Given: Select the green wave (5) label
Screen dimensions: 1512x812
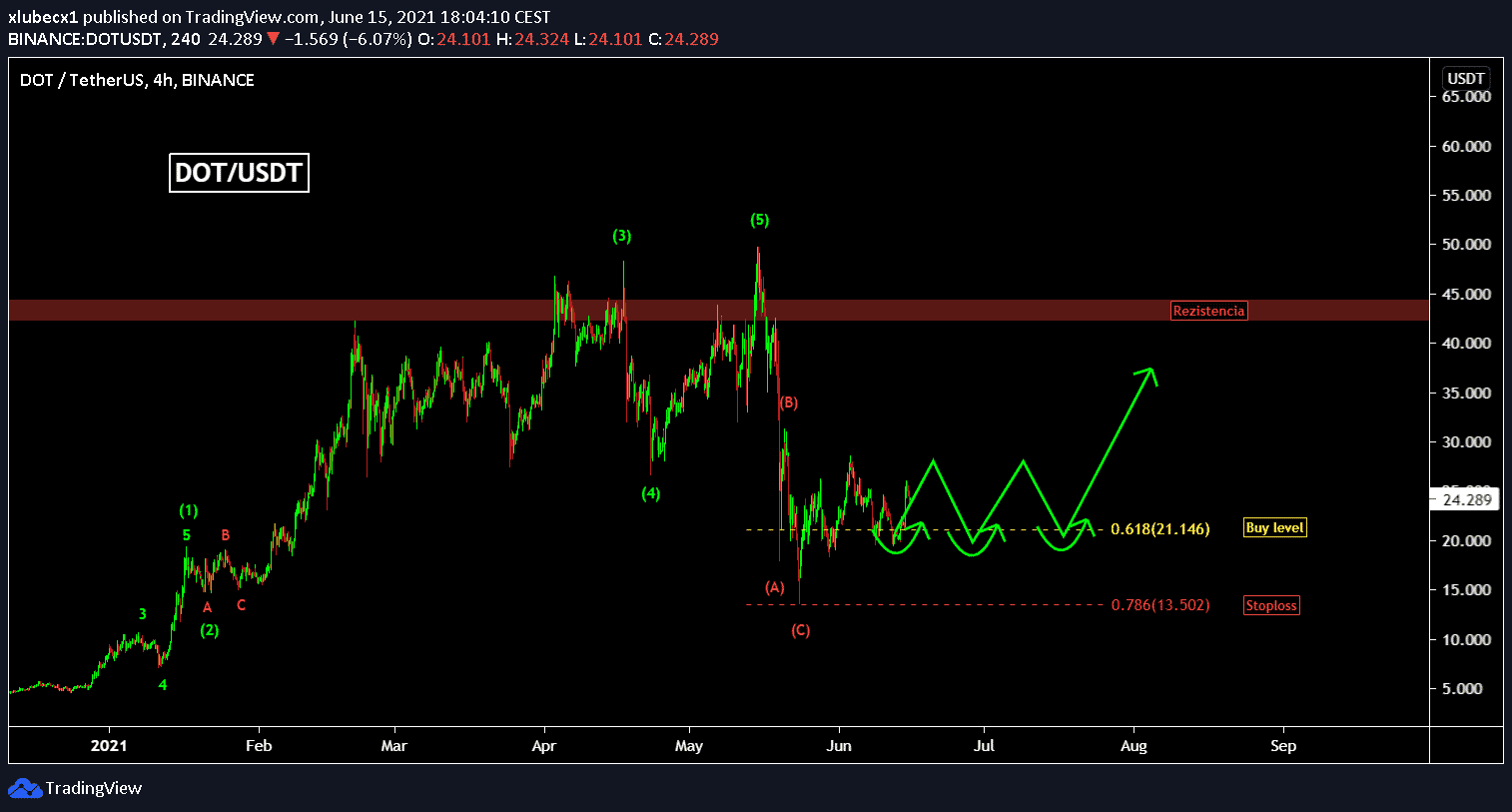Looking at the screenshot, I should [x=760, y=220].
